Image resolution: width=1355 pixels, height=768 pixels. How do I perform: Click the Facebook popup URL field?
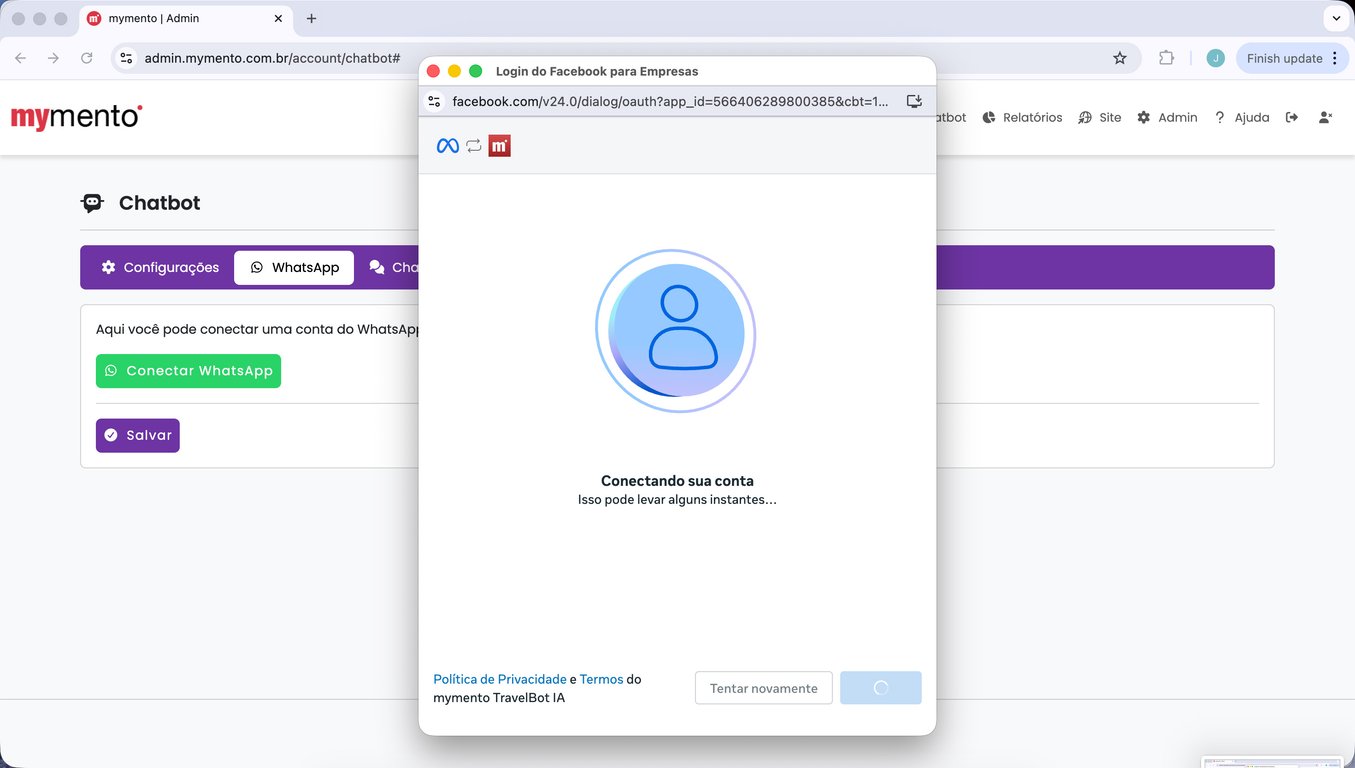click(x=670, y=101)
